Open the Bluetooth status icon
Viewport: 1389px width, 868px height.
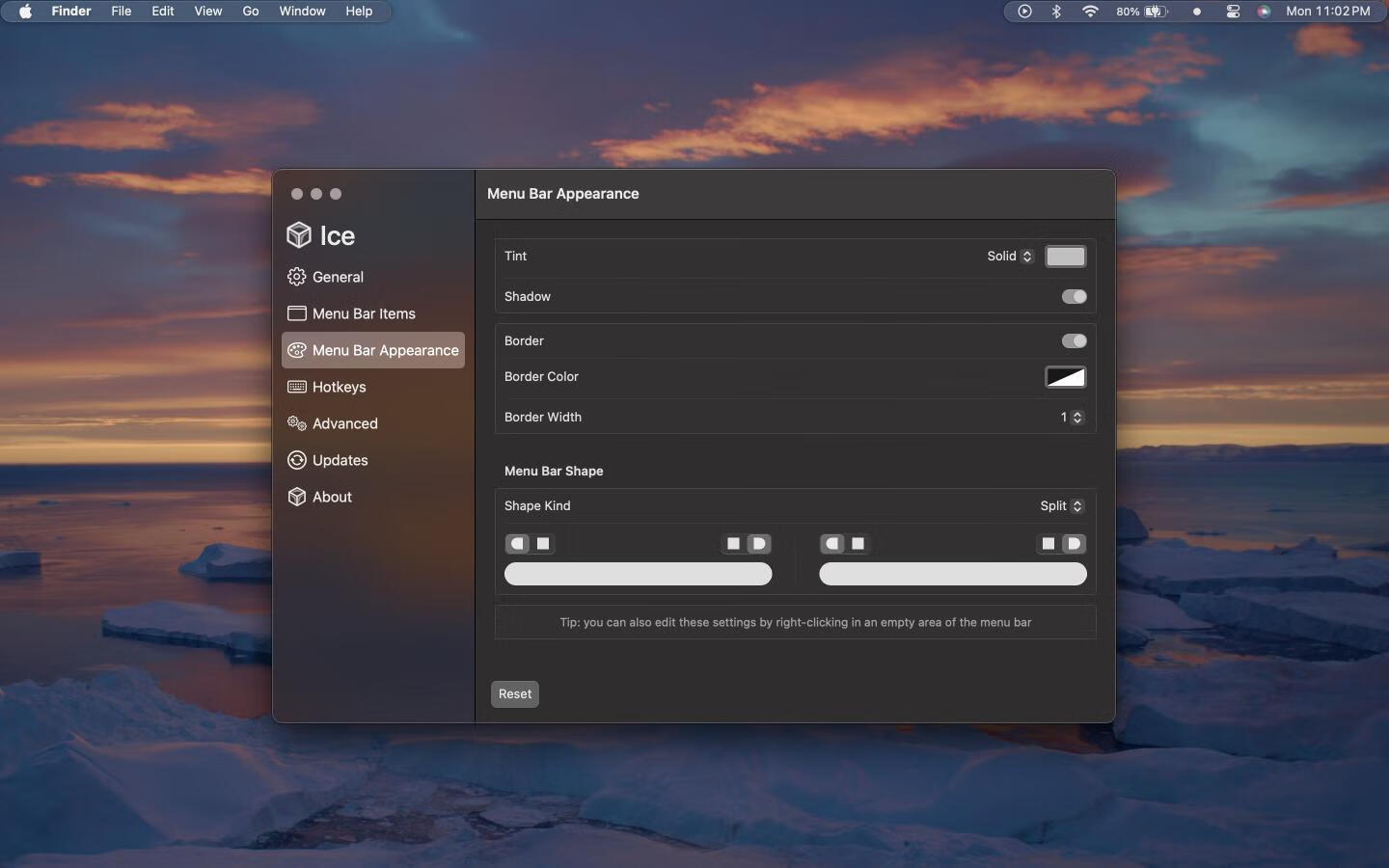(1056, 12)
